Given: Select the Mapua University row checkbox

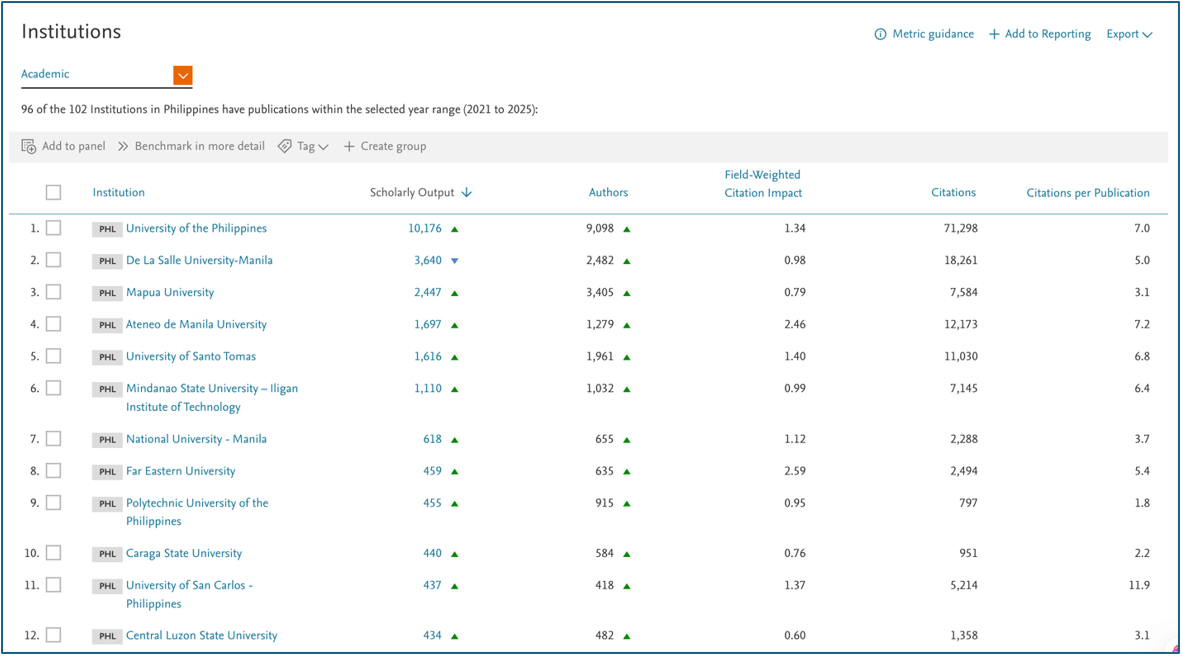Looking at the screenshot, I should point(53,292).
